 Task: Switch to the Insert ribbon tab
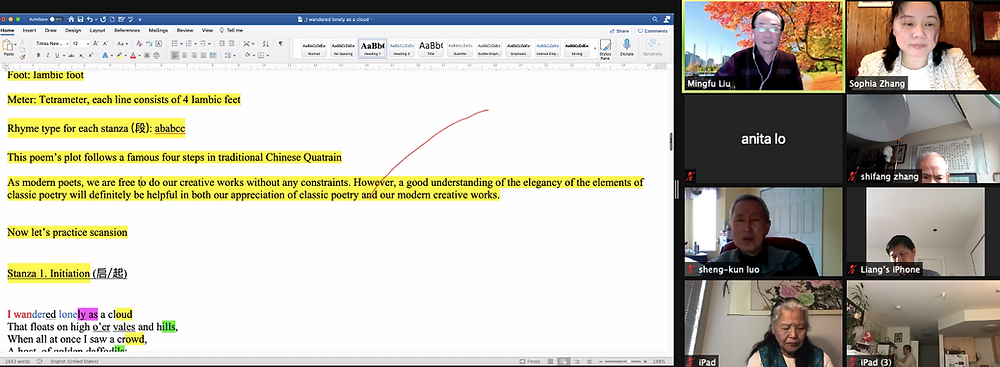point(29,30)
